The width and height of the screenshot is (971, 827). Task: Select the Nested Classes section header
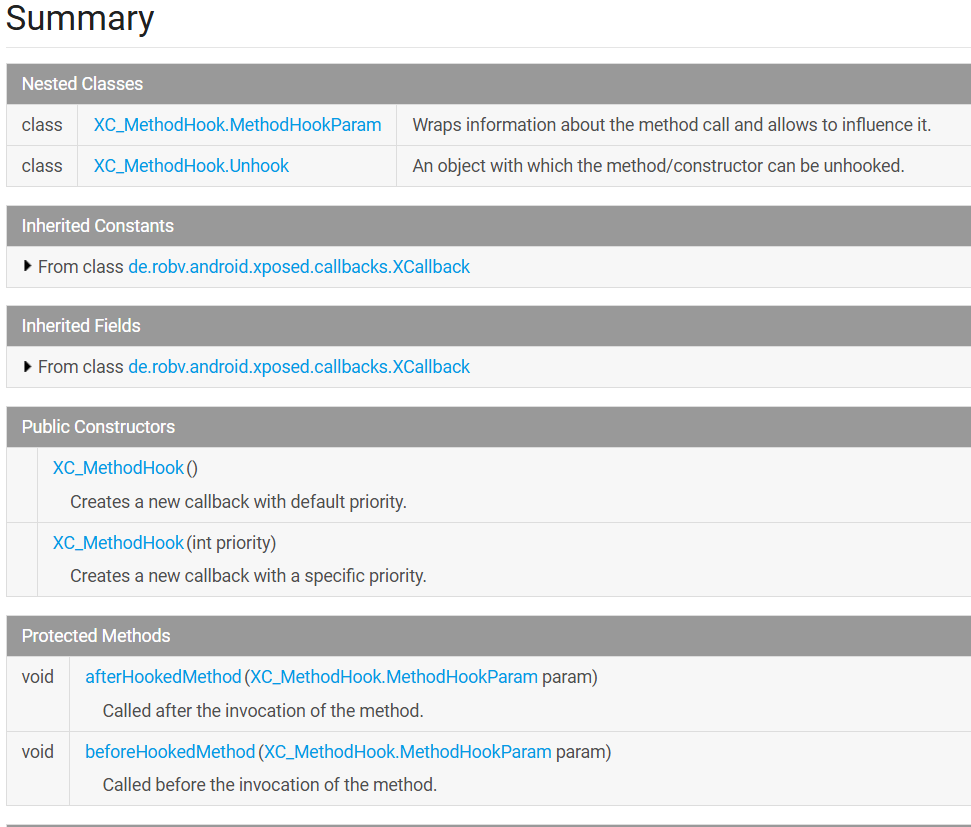pos(489,84)
